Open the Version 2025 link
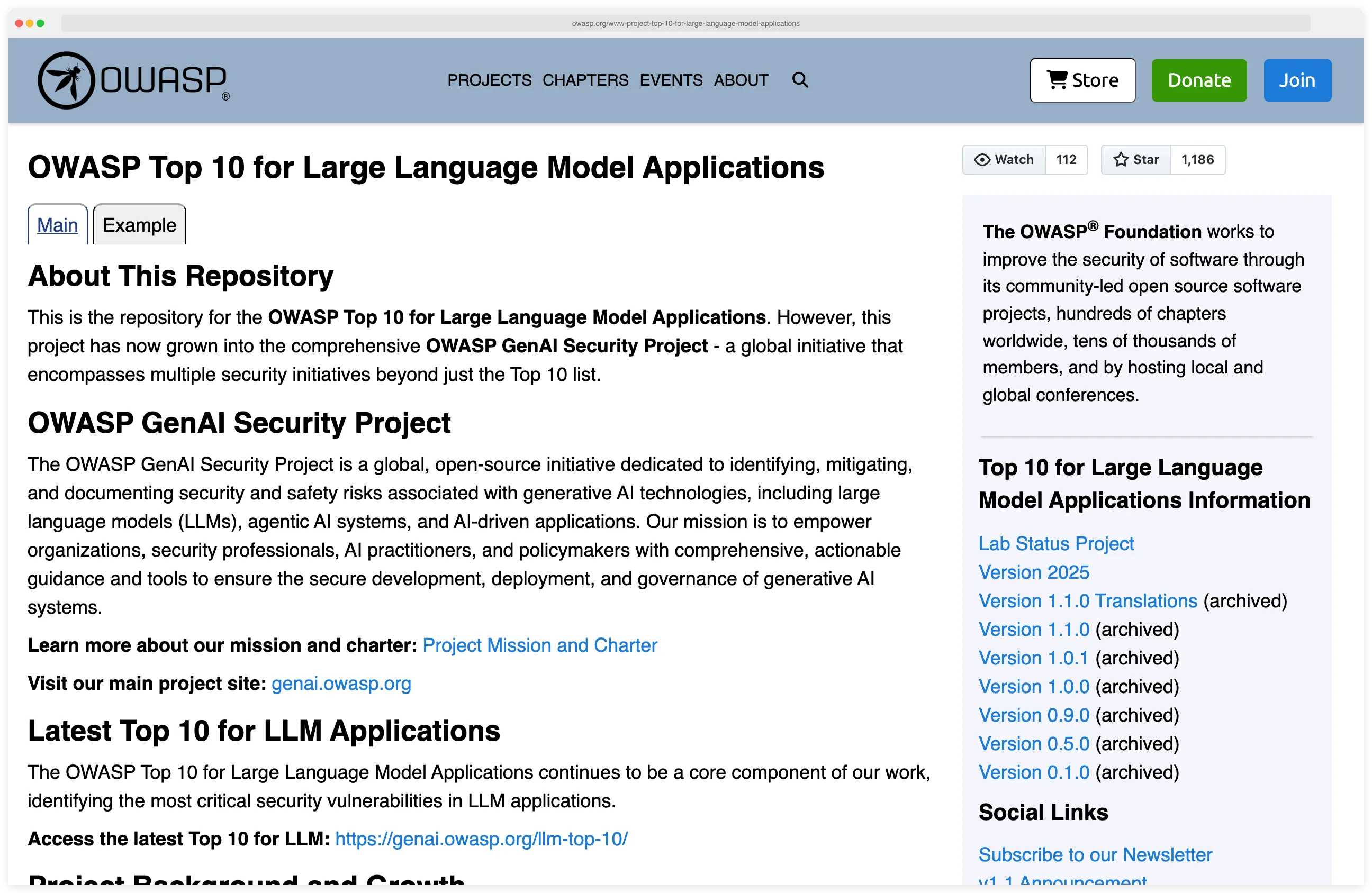 [1034, 572]
